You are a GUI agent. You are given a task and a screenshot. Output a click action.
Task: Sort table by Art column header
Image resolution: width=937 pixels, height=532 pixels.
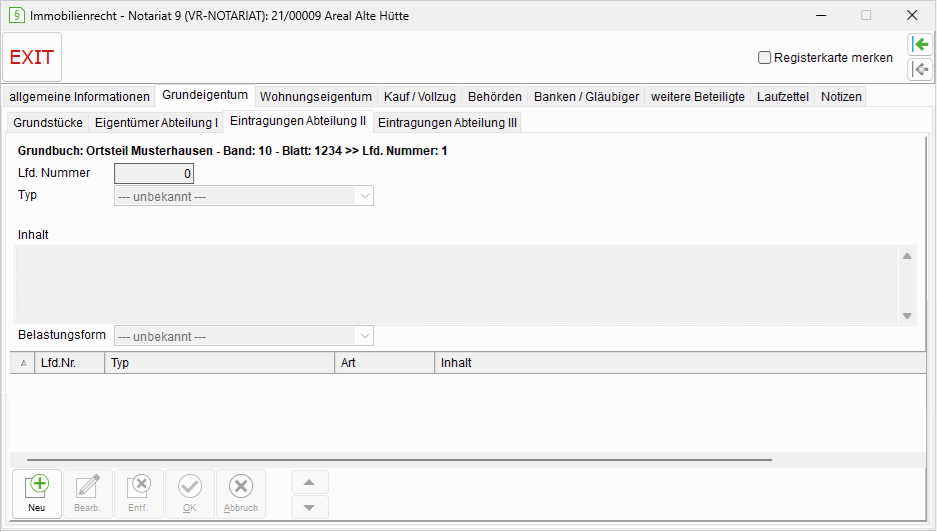point(384,363)
